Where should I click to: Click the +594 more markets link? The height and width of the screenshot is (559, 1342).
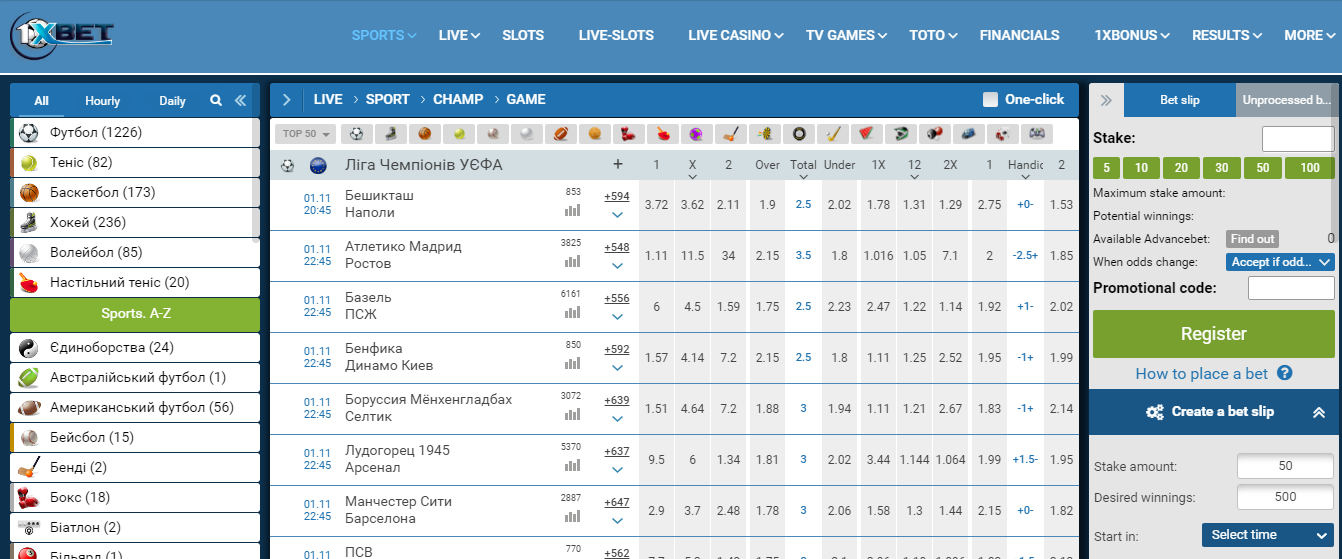617,196
